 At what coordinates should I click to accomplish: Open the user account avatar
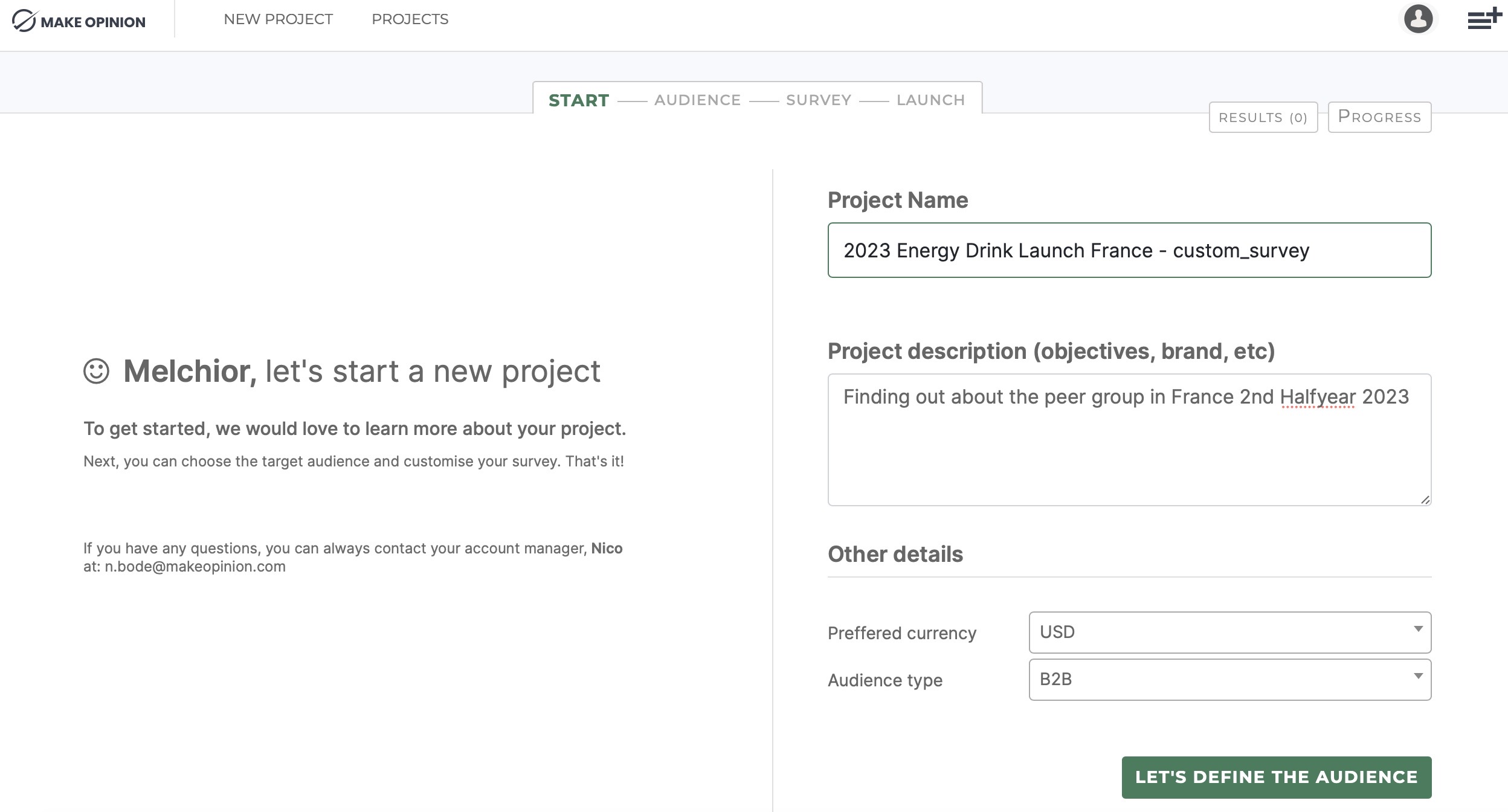point(1419,19)
